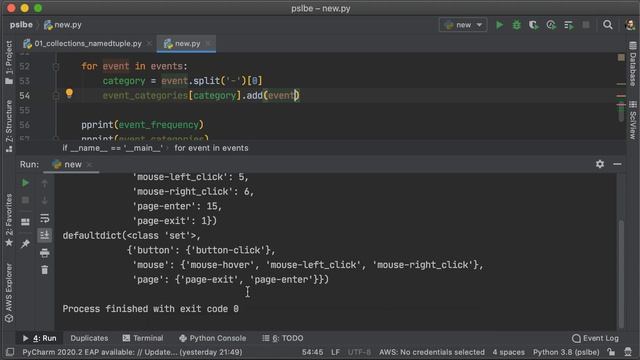
Task: Open the user avatar icon
Action: (x=630, y=25)
